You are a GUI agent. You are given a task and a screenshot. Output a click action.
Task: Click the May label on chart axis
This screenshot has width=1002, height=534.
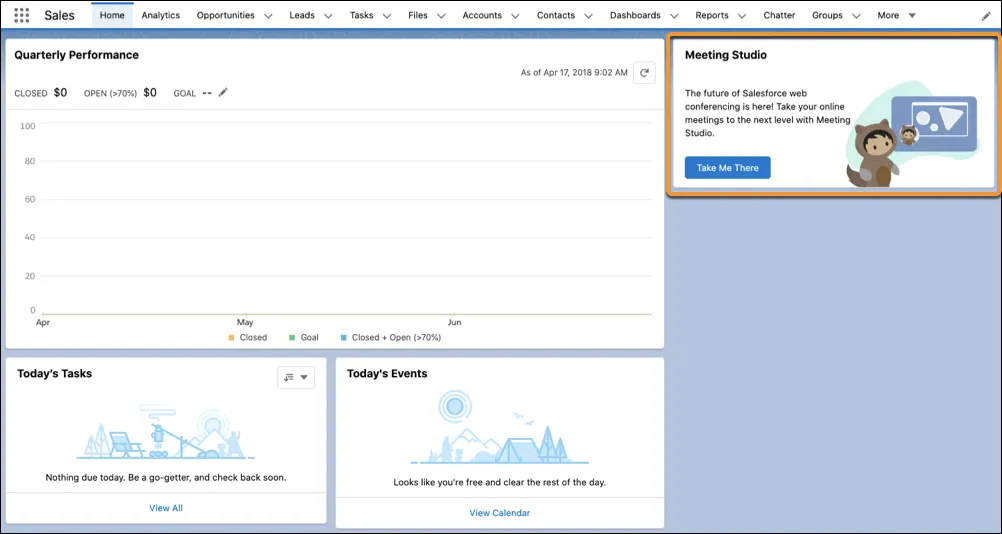[245, 323]
